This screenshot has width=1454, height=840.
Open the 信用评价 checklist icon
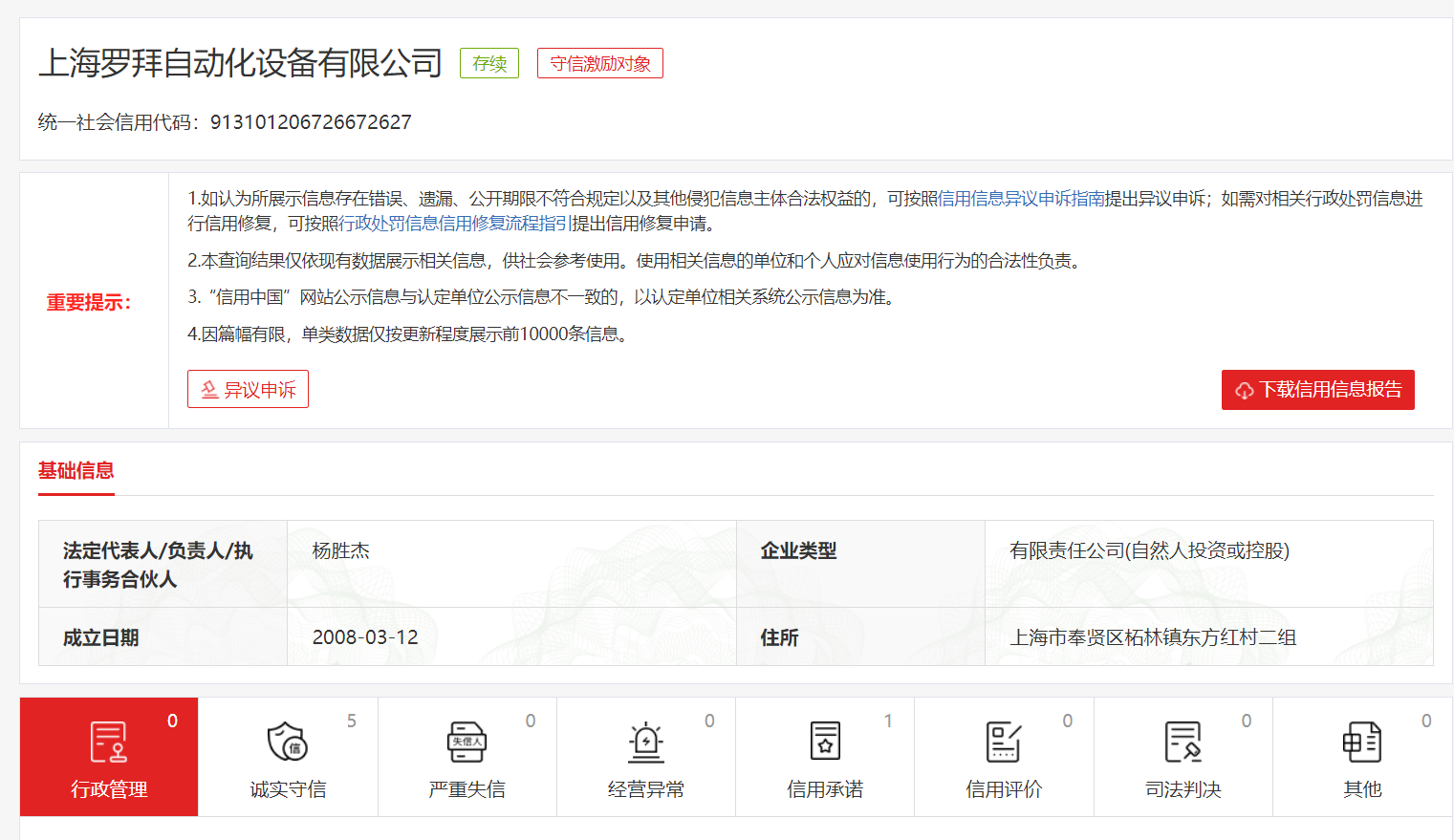[x=1004, y=742]
